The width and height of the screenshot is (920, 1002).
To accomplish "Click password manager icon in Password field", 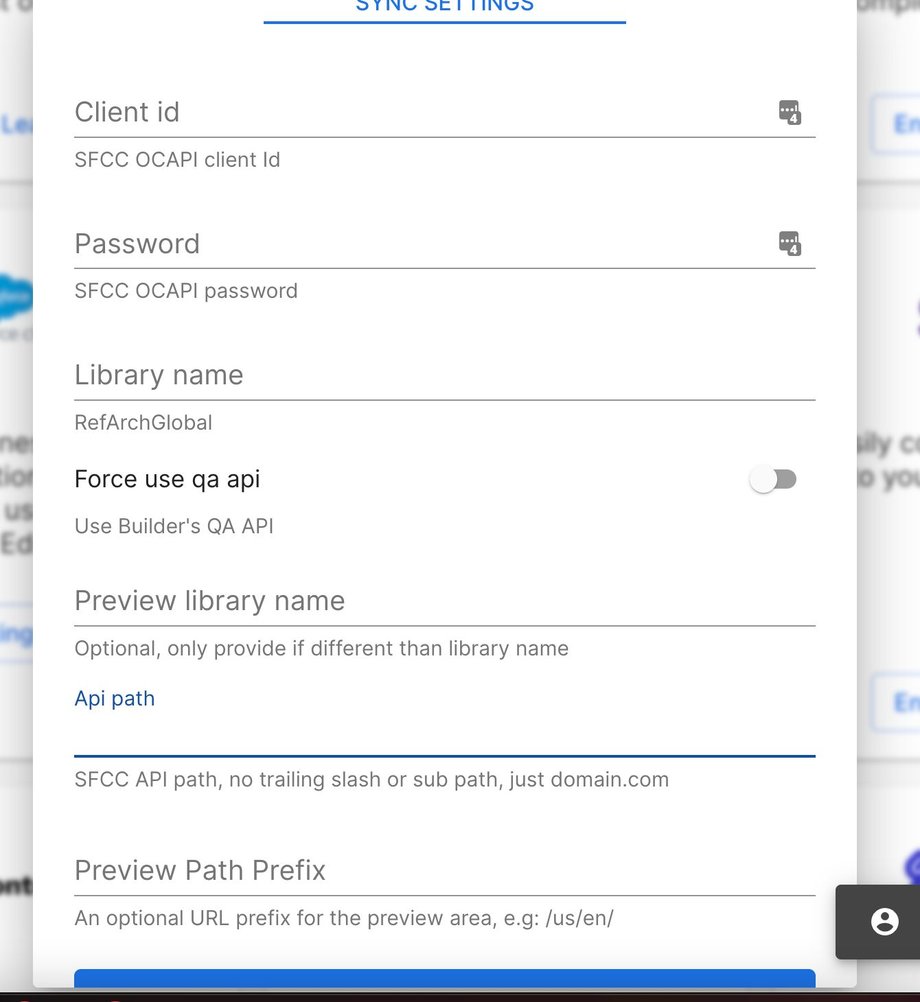I will (x=790, y=243).
